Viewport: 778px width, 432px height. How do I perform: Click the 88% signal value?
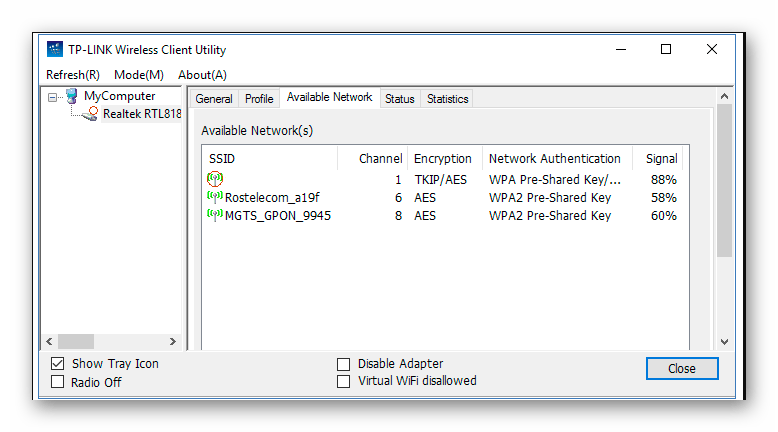click(664, 180)
